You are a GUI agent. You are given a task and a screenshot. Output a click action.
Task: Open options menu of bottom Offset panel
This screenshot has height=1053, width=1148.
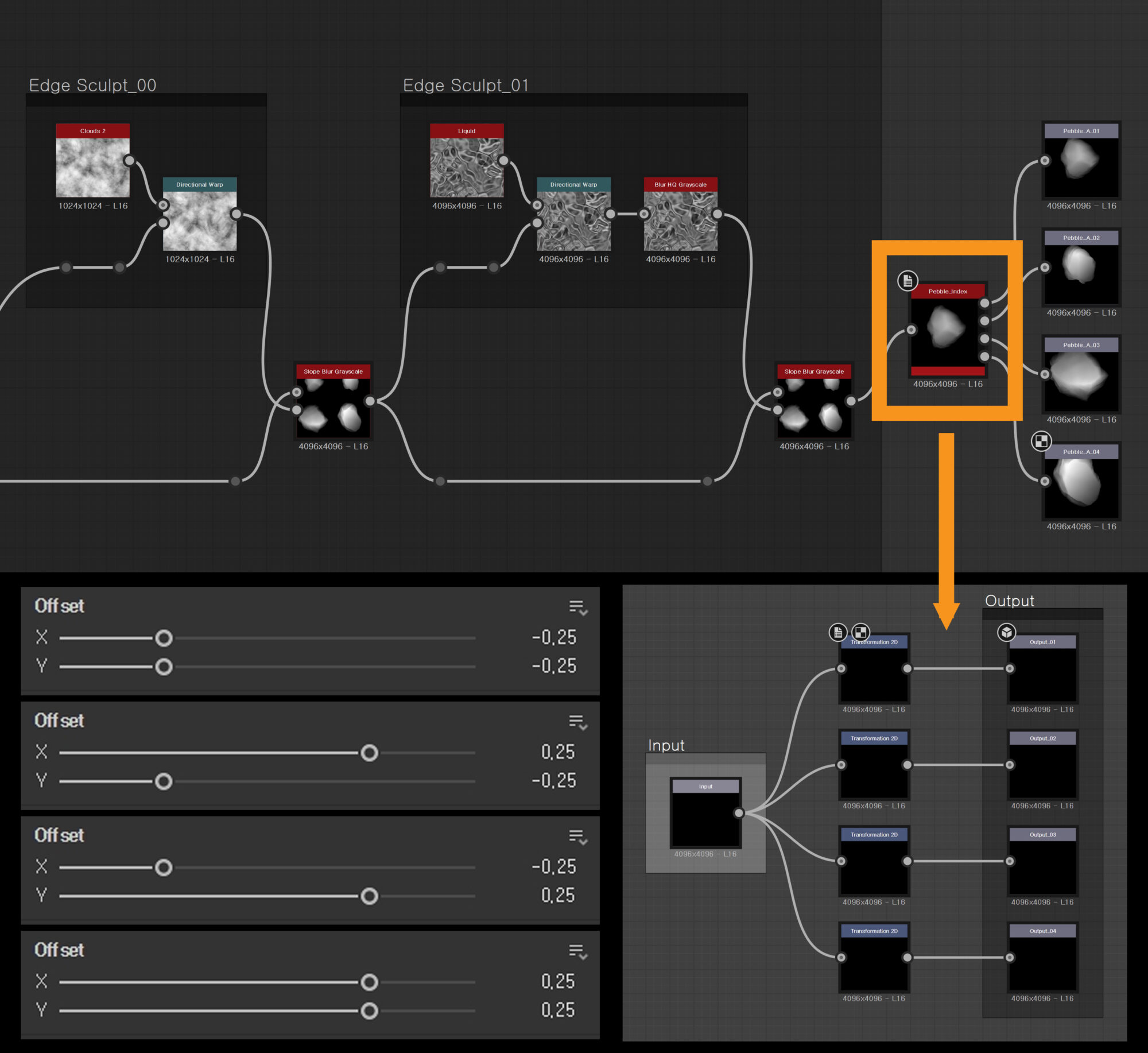tap(577, 952)
